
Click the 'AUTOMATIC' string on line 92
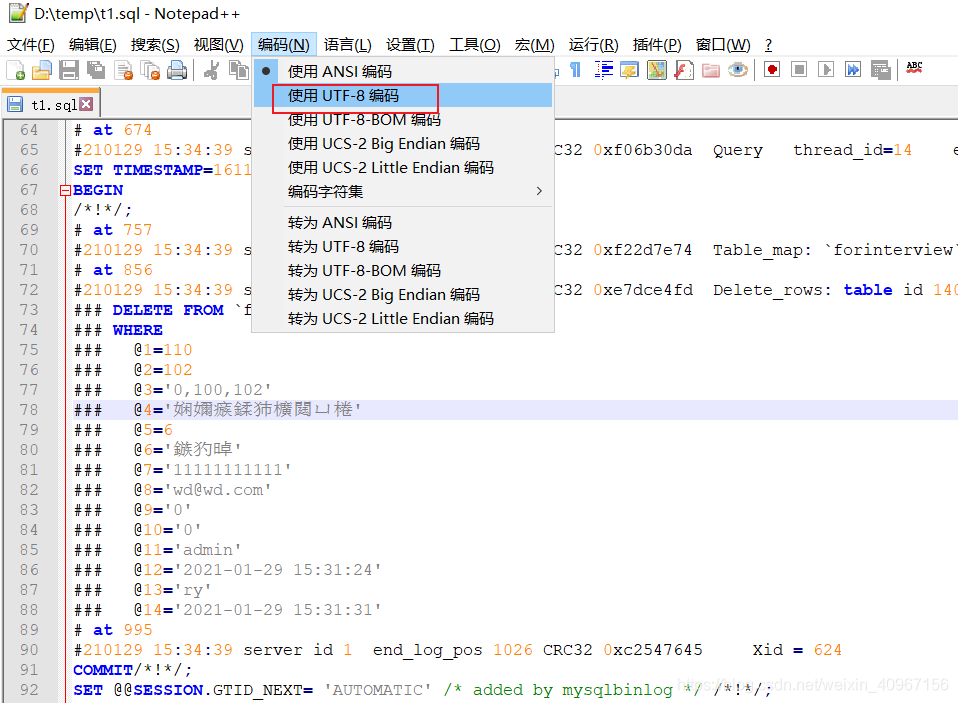tap(378, 690)
